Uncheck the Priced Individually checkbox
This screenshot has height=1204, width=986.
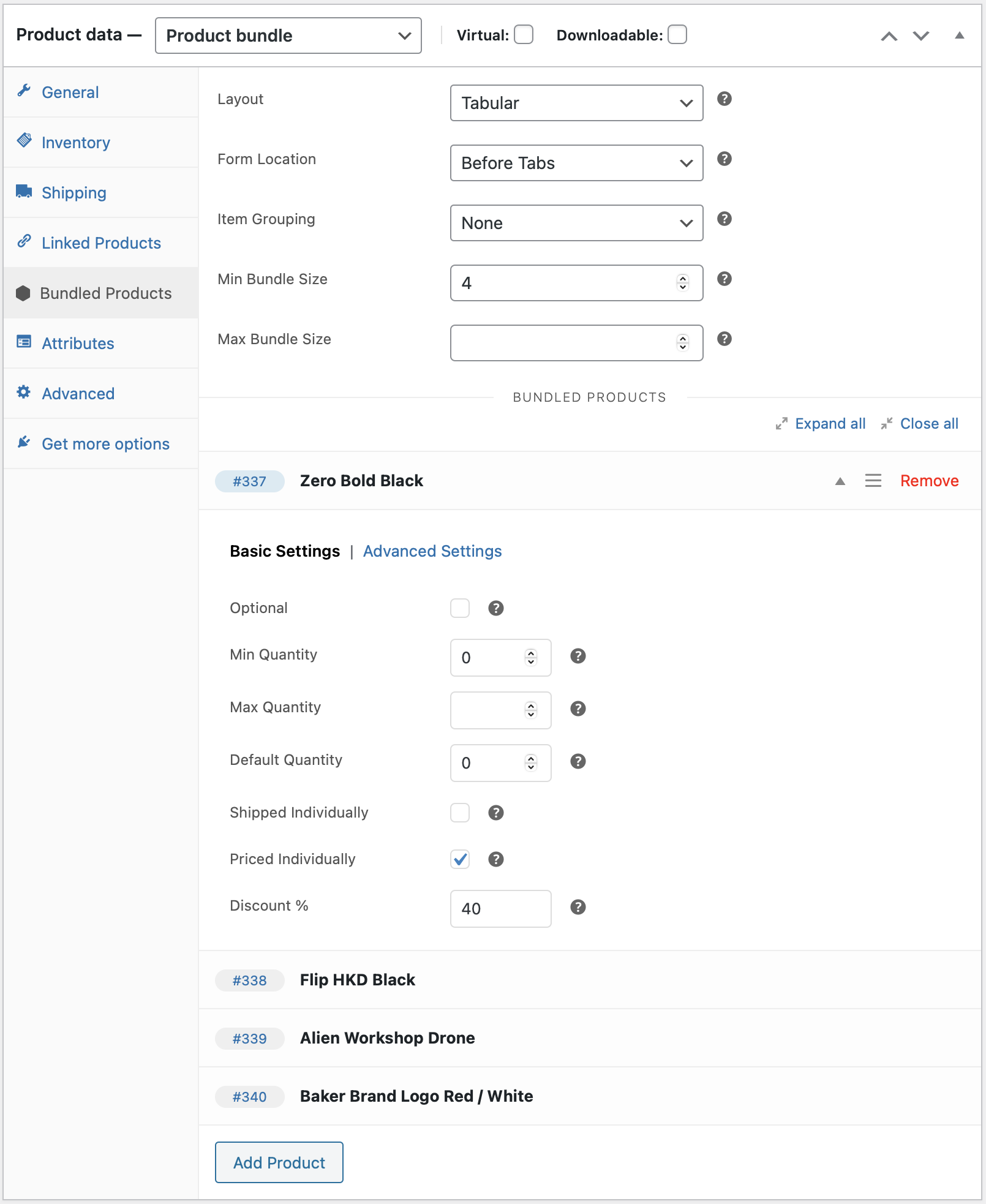pos(460,859)
